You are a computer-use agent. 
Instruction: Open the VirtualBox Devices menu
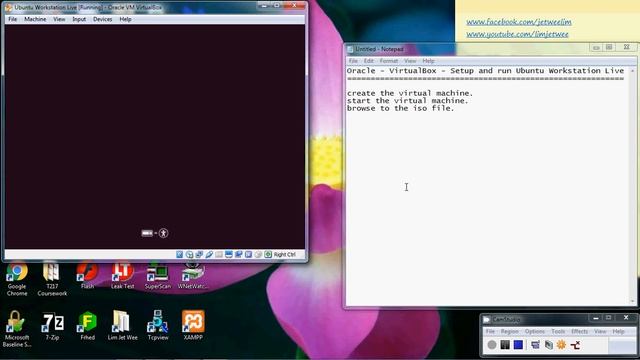[102, 19]
